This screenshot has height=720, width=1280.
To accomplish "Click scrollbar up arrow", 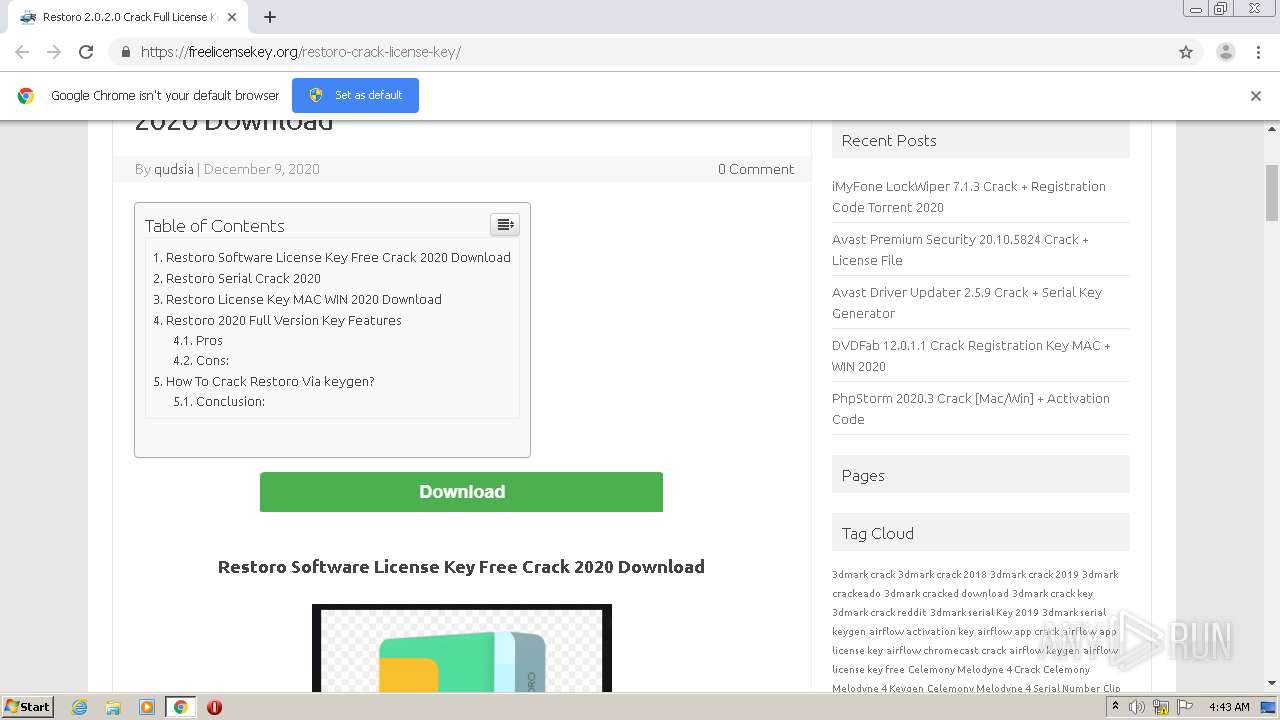I will tap(1272, 128).
